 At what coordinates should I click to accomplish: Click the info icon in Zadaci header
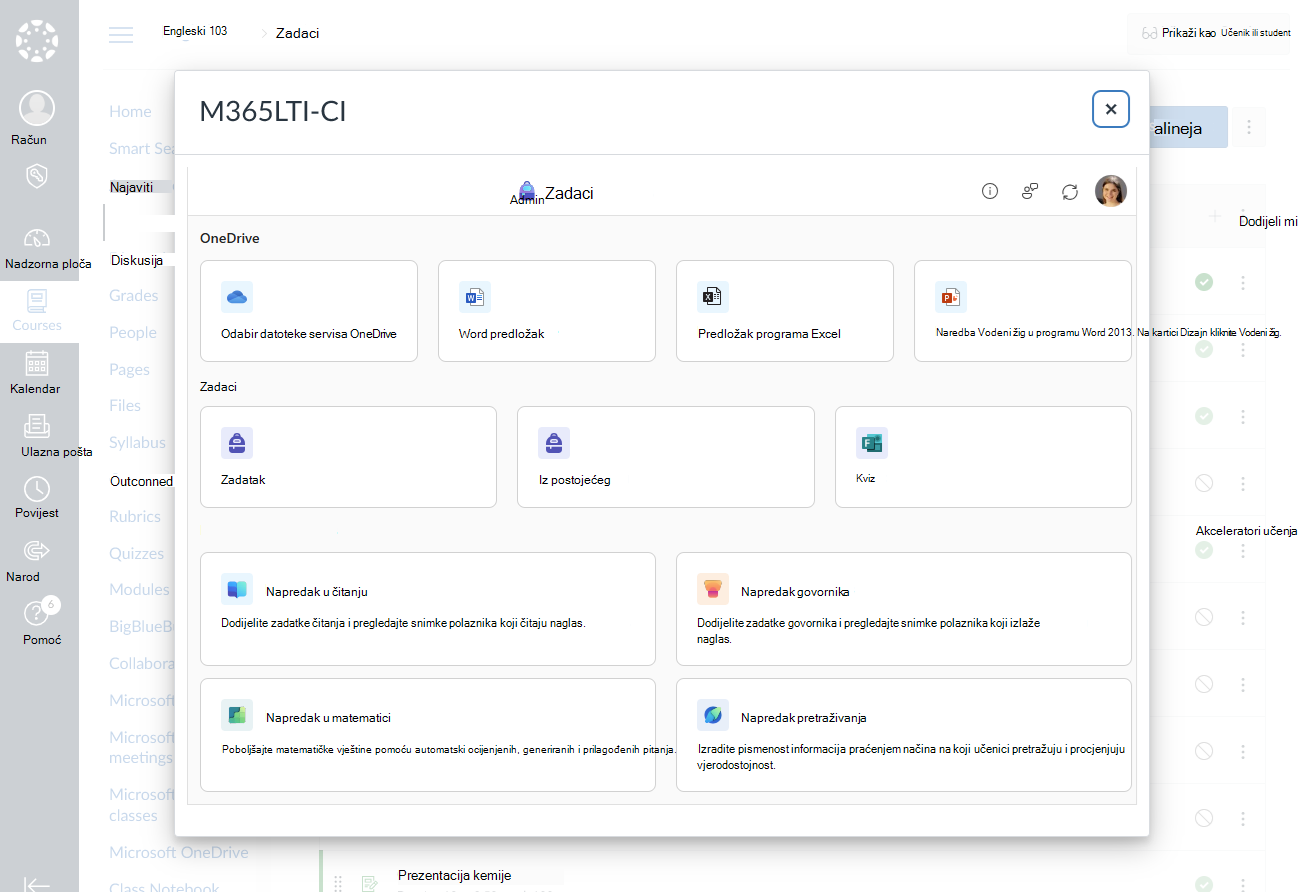click(990, 191)
